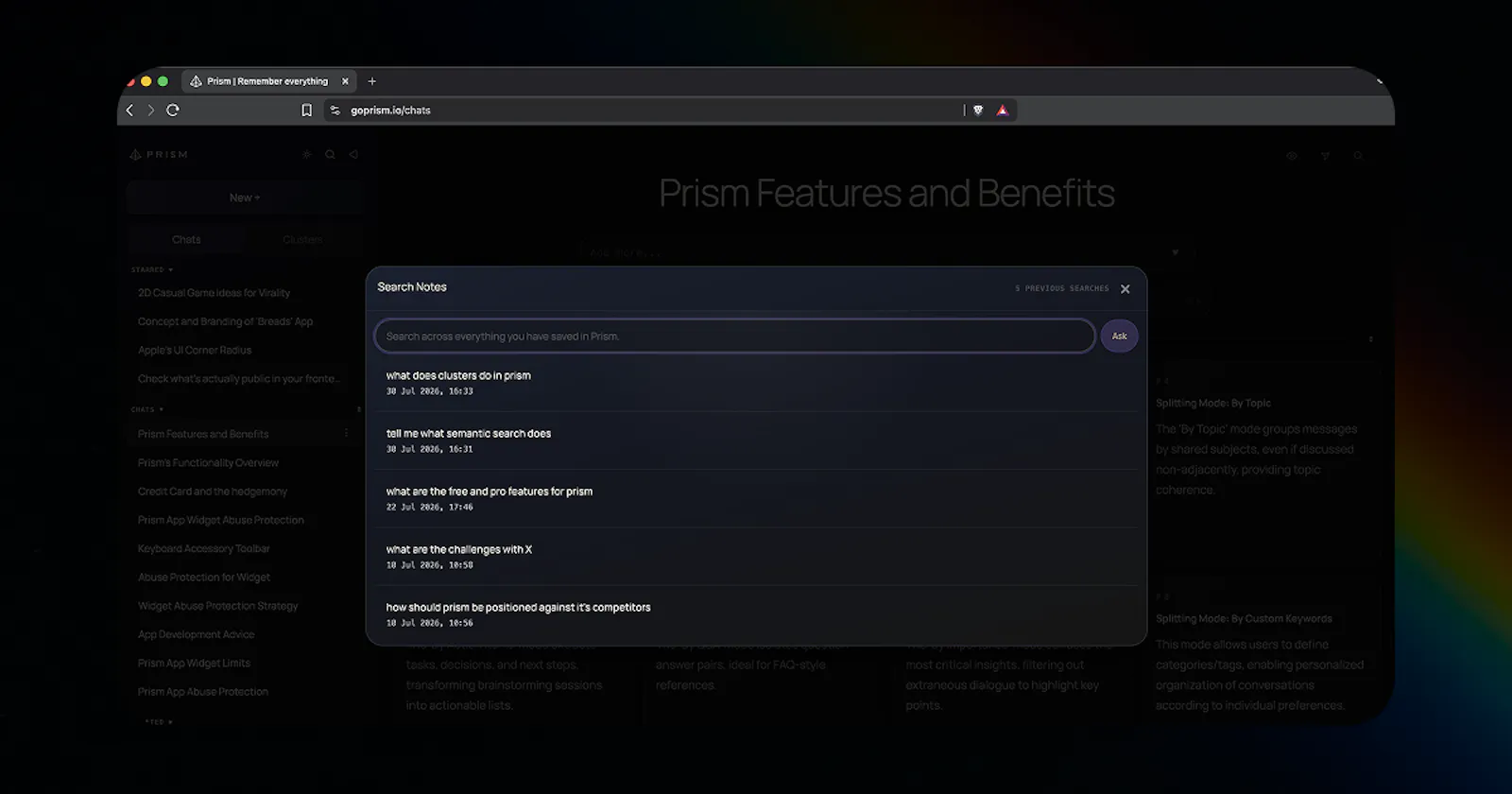Click the Ask button
1512x794 pixels.
[1119, 337]
